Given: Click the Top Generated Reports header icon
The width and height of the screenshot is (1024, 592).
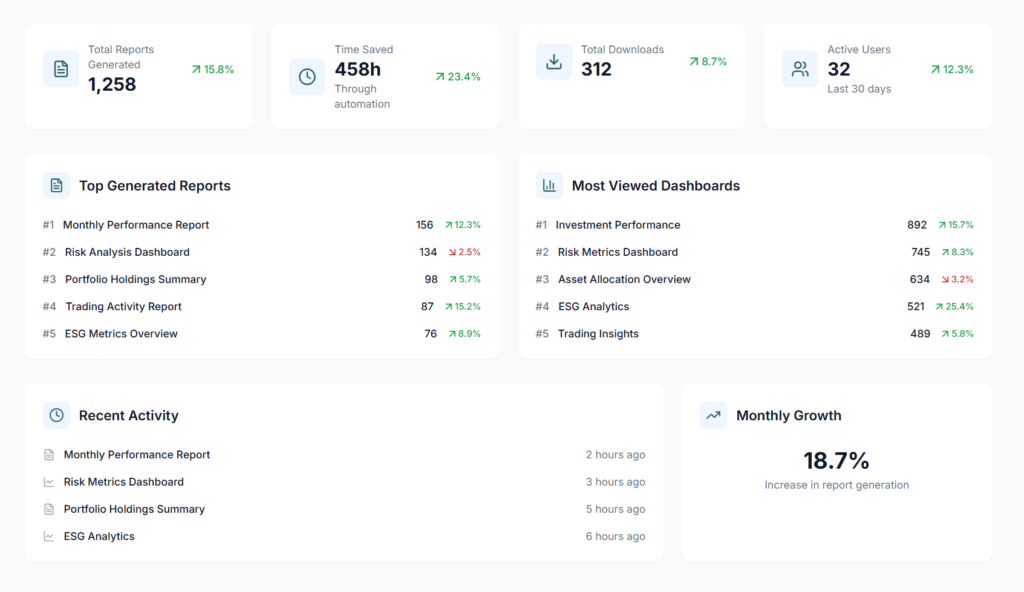Looking at the screenshot, I should click(x=57, y=186).
